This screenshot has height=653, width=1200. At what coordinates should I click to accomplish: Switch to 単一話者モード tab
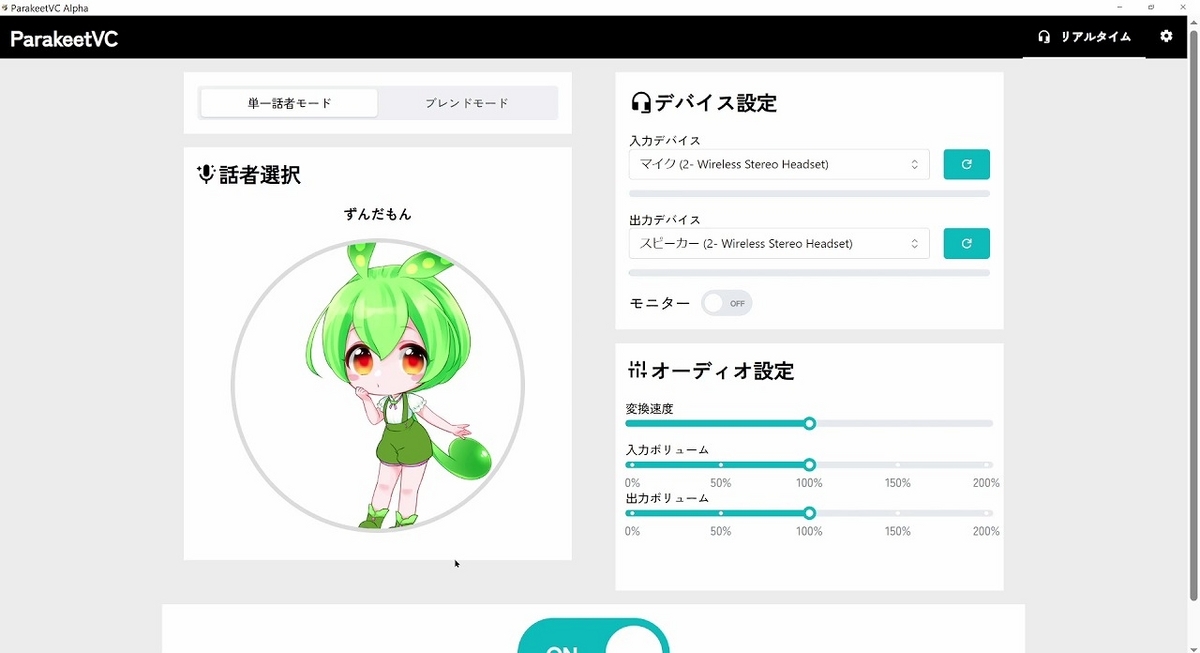[x=289, y=103]
